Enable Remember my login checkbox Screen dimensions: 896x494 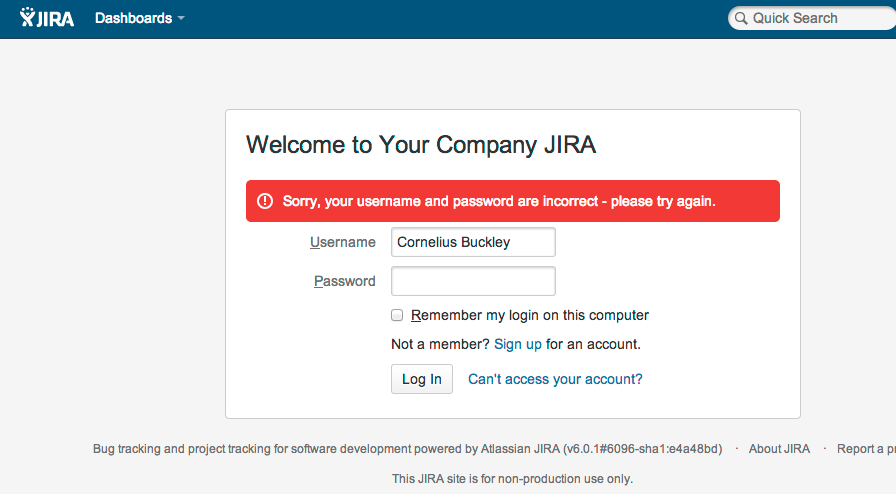[x=397, y=315]
